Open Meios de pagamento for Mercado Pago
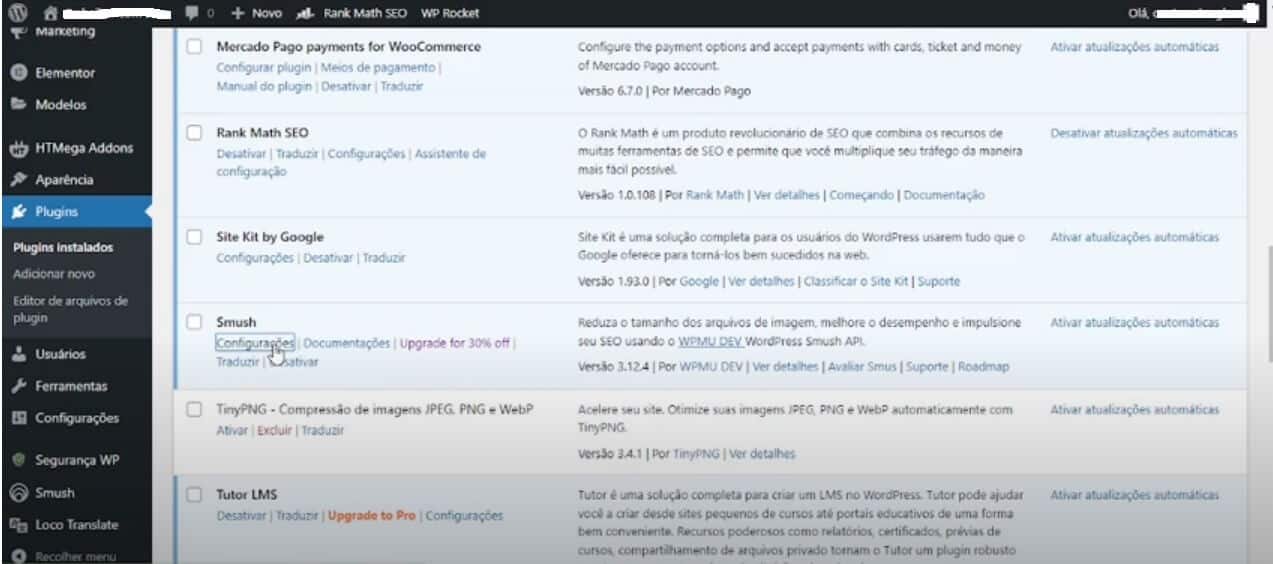The width and height of the screenshot is (1273, 564). pos(378,68)
